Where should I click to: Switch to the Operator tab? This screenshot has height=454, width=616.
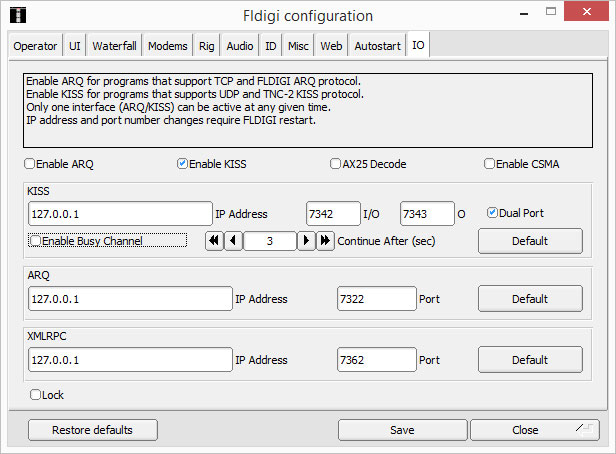tap(35, 46)
